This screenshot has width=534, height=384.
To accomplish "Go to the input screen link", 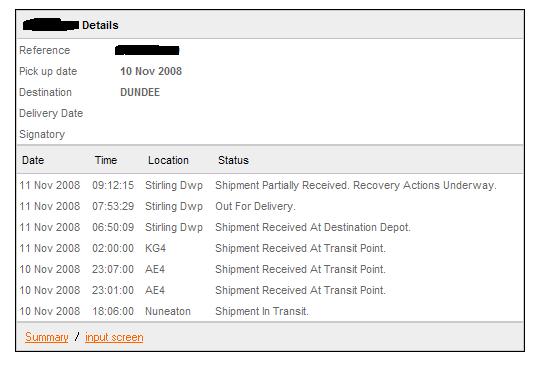I will pos(114,337).
